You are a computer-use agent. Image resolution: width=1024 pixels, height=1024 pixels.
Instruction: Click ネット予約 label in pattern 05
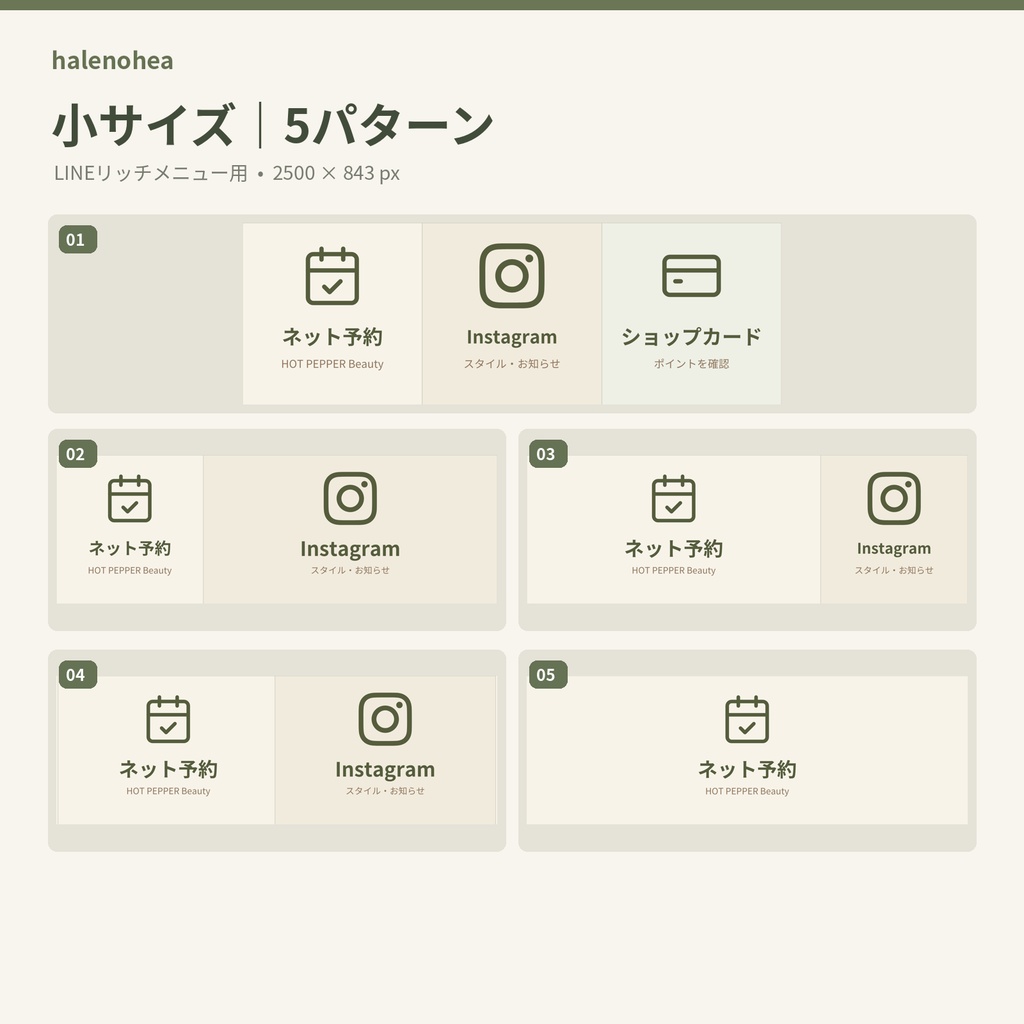(747, 769)
